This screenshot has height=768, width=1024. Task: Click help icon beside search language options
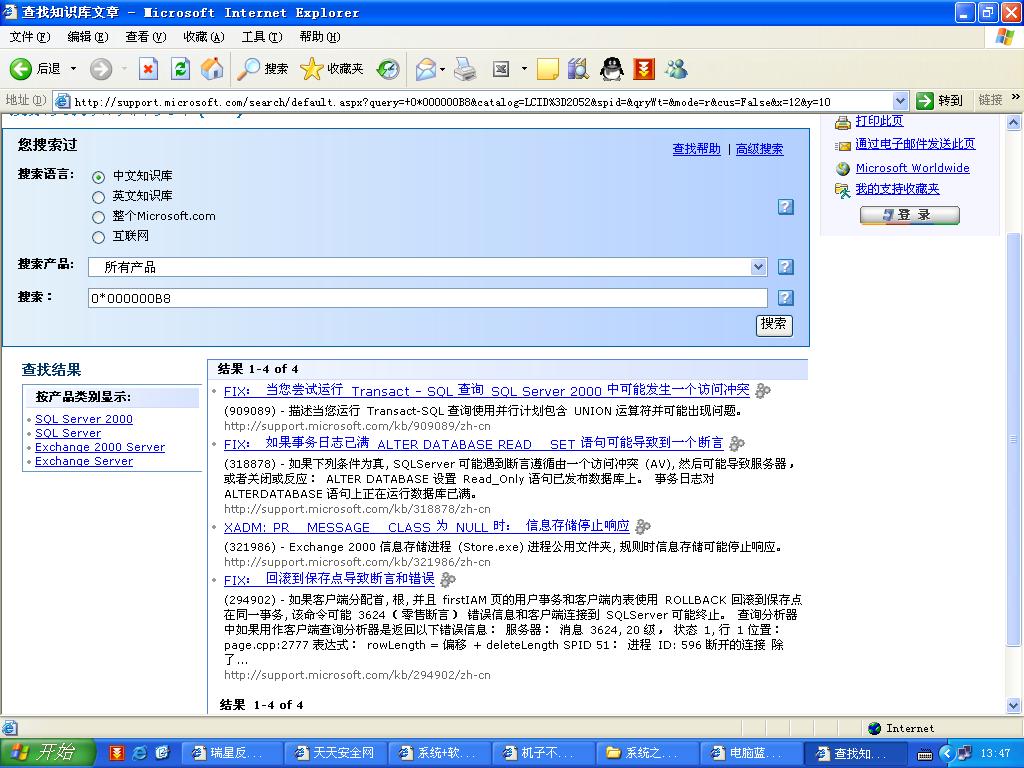[786, 207]
